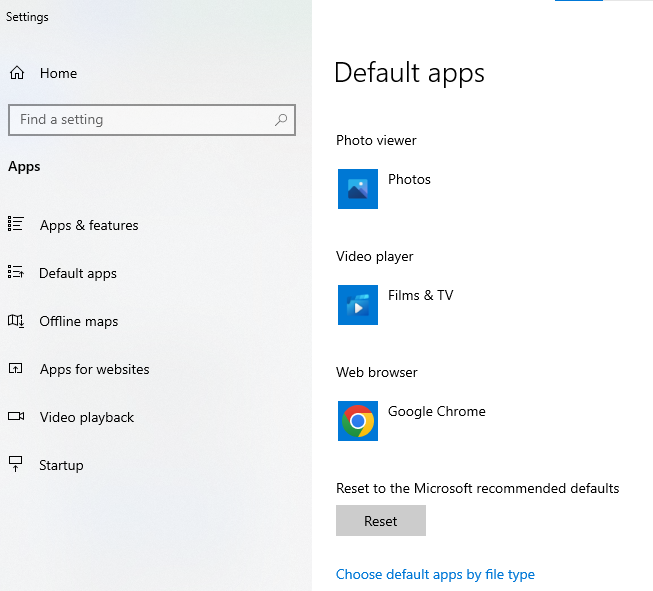Click the Default apps page heading
Screen dimensions: 653x591
point(409,73)
